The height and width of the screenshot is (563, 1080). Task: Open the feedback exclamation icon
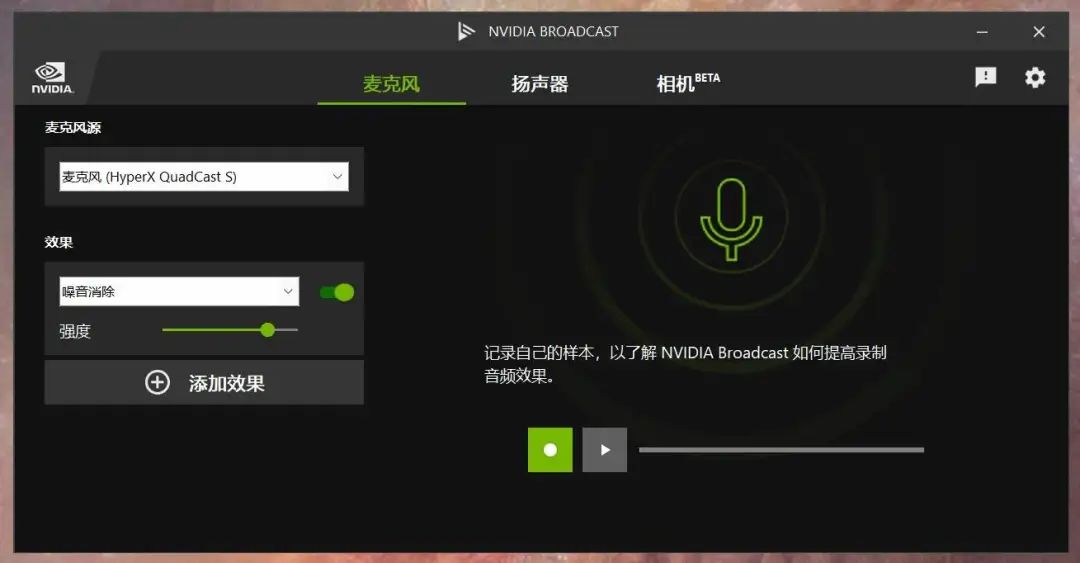tap(986, 76)
